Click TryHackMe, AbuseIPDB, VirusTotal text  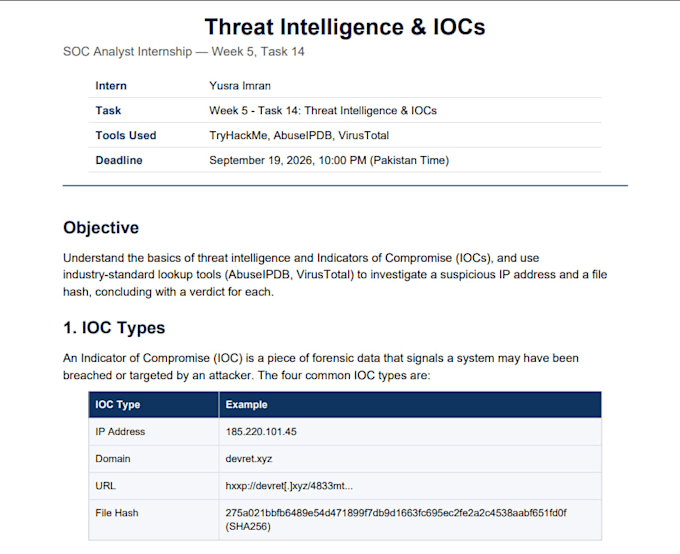click(299, 135)
